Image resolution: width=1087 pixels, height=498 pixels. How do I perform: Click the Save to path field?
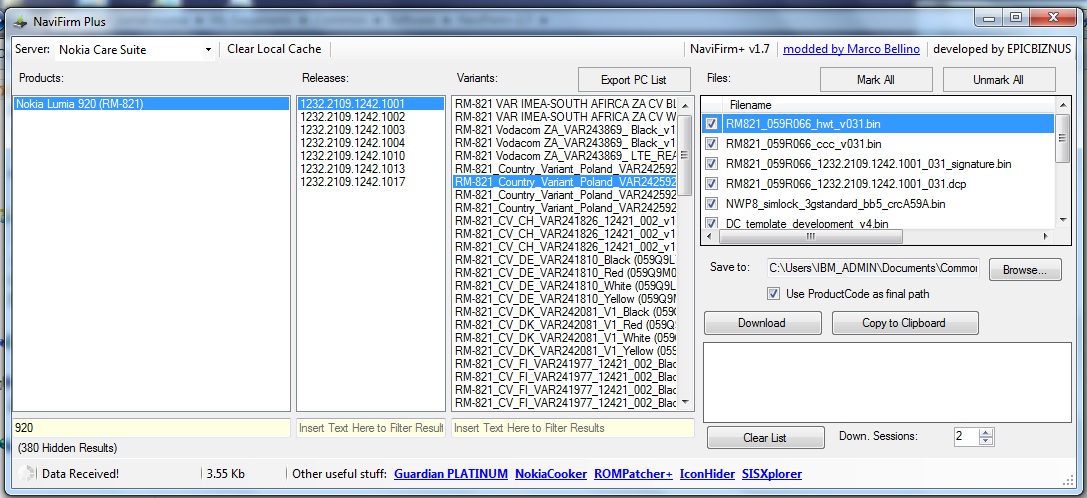pyautogui.click(x=873, y=268)
